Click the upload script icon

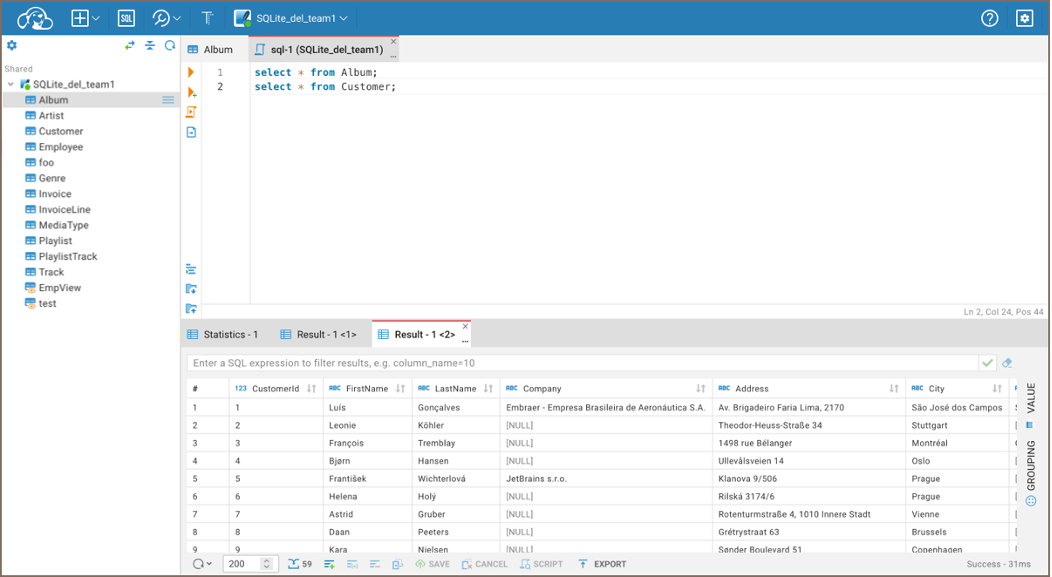[191, 309]
